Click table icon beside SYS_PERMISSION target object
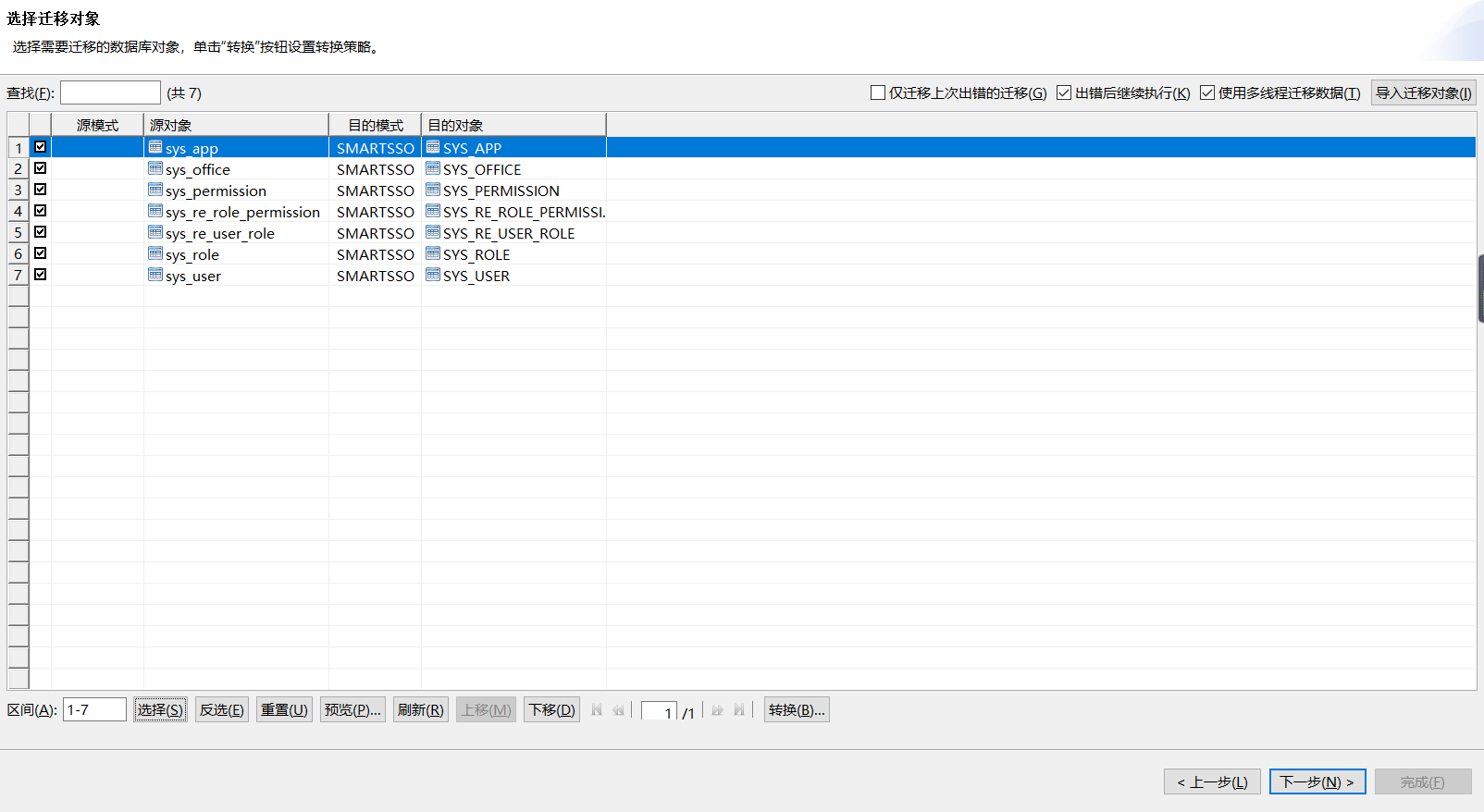Screen dimensions: 1484x812 click(433, 190)
